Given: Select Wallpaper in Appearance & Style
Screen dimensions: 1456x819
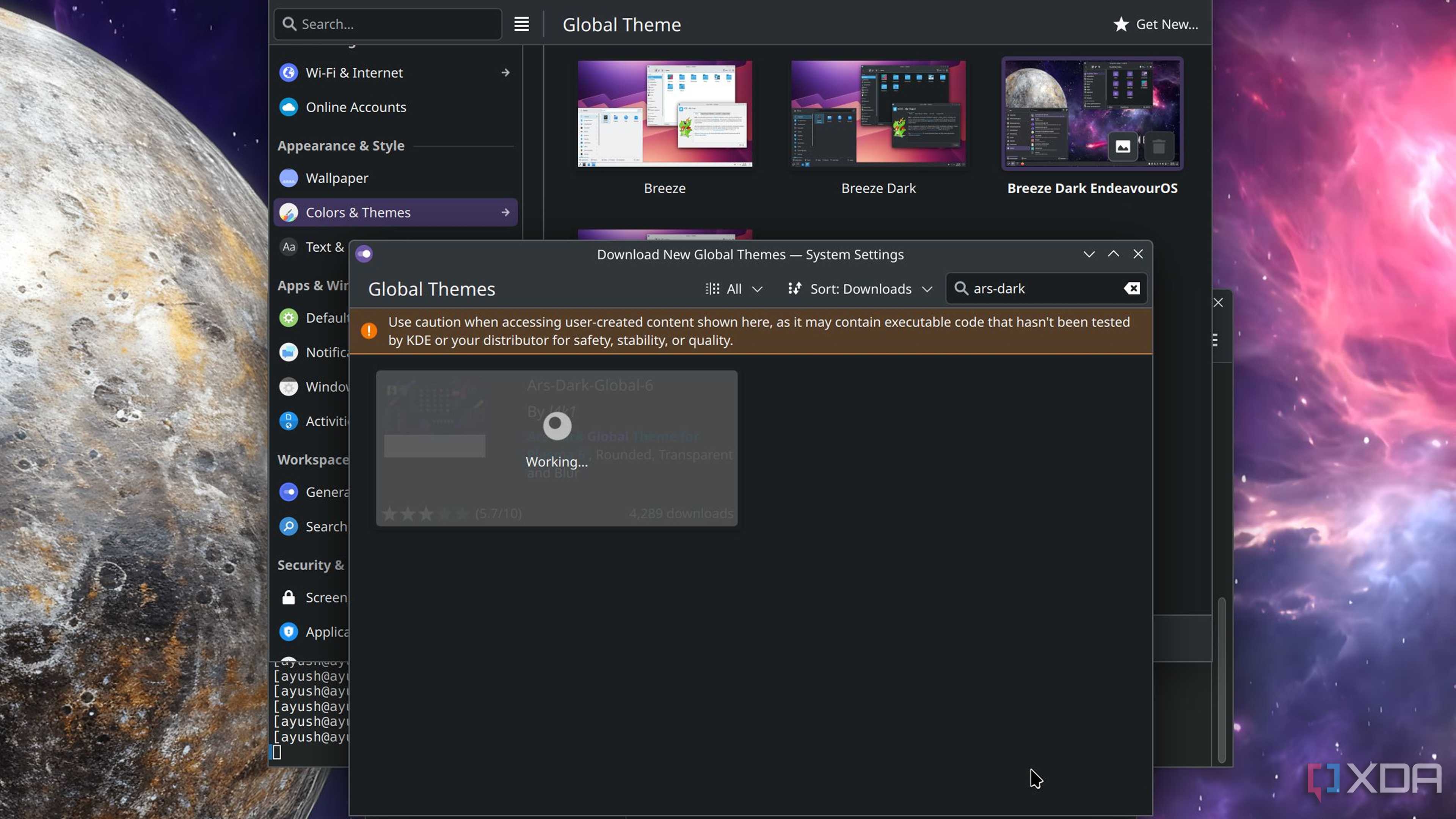Looking at the screenshot, I should pyautogui.click(x=395, y=178).
